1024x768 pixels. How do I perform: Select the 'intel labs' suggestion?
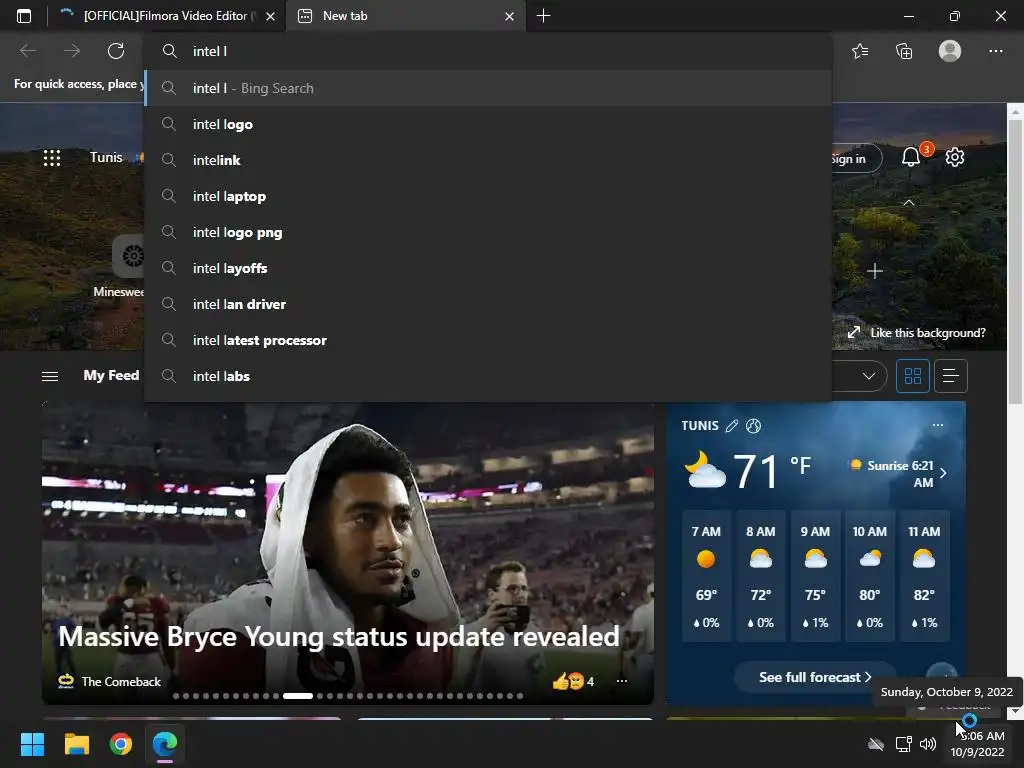pyautogui.click(x=488, y=376)
